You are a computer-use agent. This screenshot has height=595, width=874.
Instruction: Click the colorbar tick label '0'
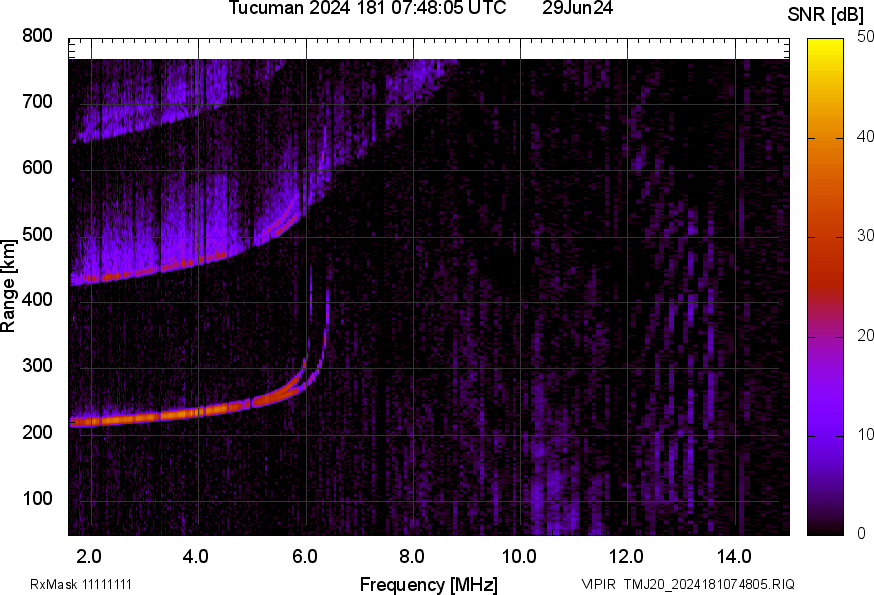point(861,534)
